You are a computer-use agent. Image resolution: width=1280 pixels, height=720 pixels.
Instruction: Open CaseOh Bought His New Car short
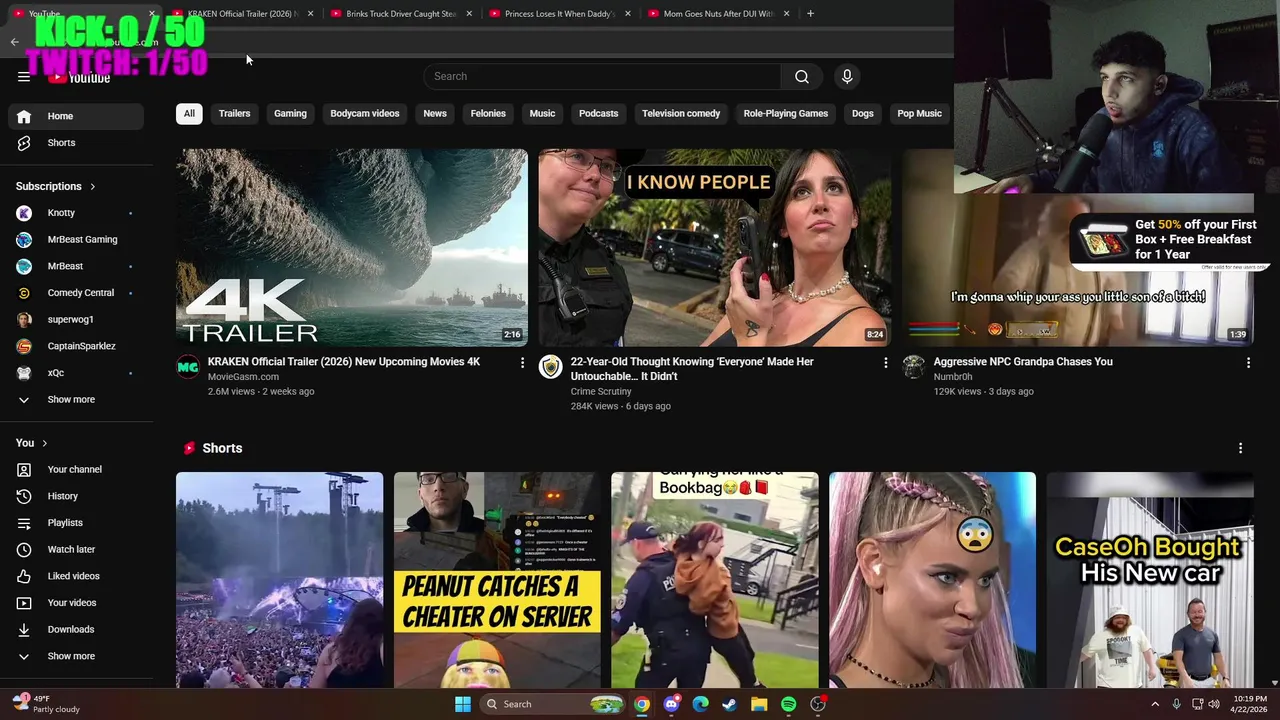(x=1150, y=580)
